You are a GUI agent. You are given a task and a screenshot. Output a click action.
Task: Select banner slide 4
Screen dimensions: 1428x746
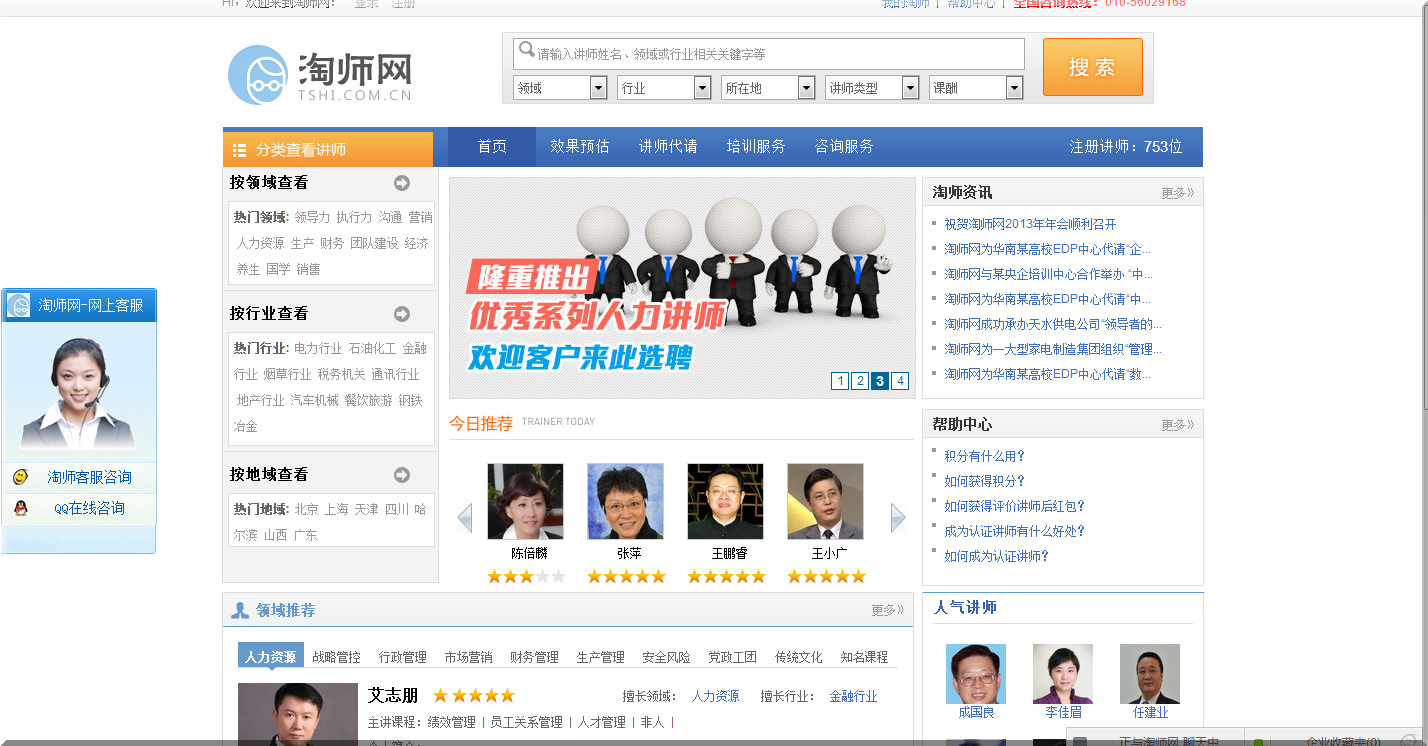coord(900,381)
